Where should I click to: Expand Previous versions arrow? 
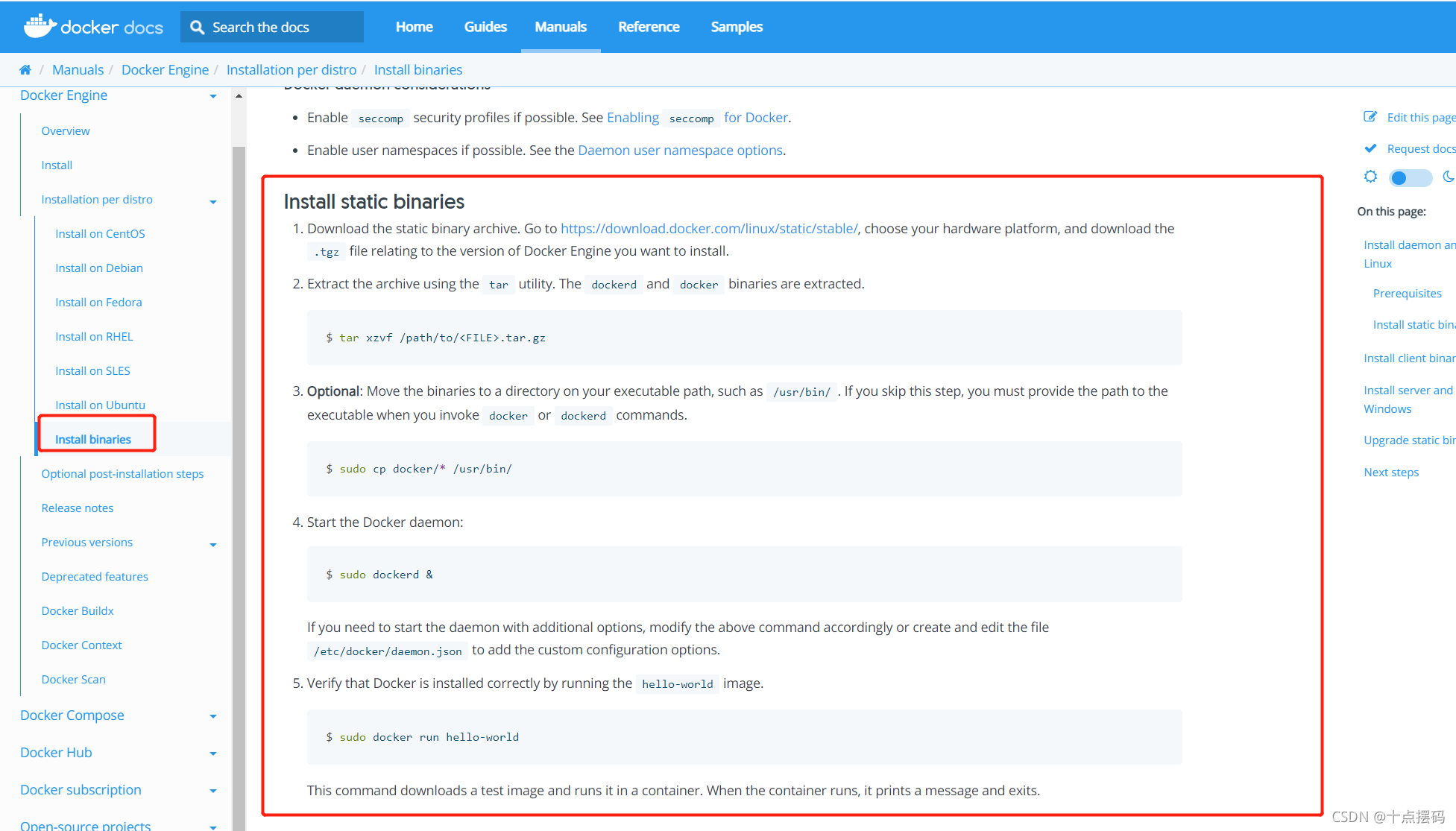click(x=213, y=545)
